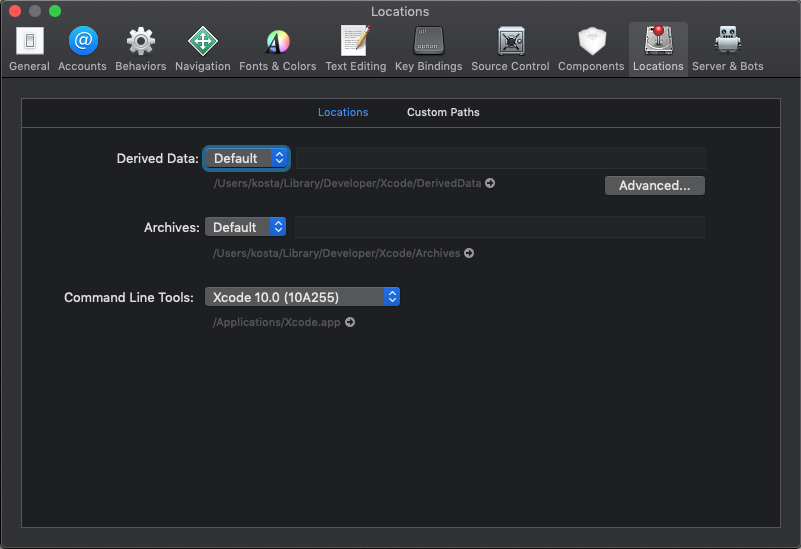This screenshot has height=549, width=801.
Task: Reveal Archives folder via arrow icon
Action: pos(469,253)
